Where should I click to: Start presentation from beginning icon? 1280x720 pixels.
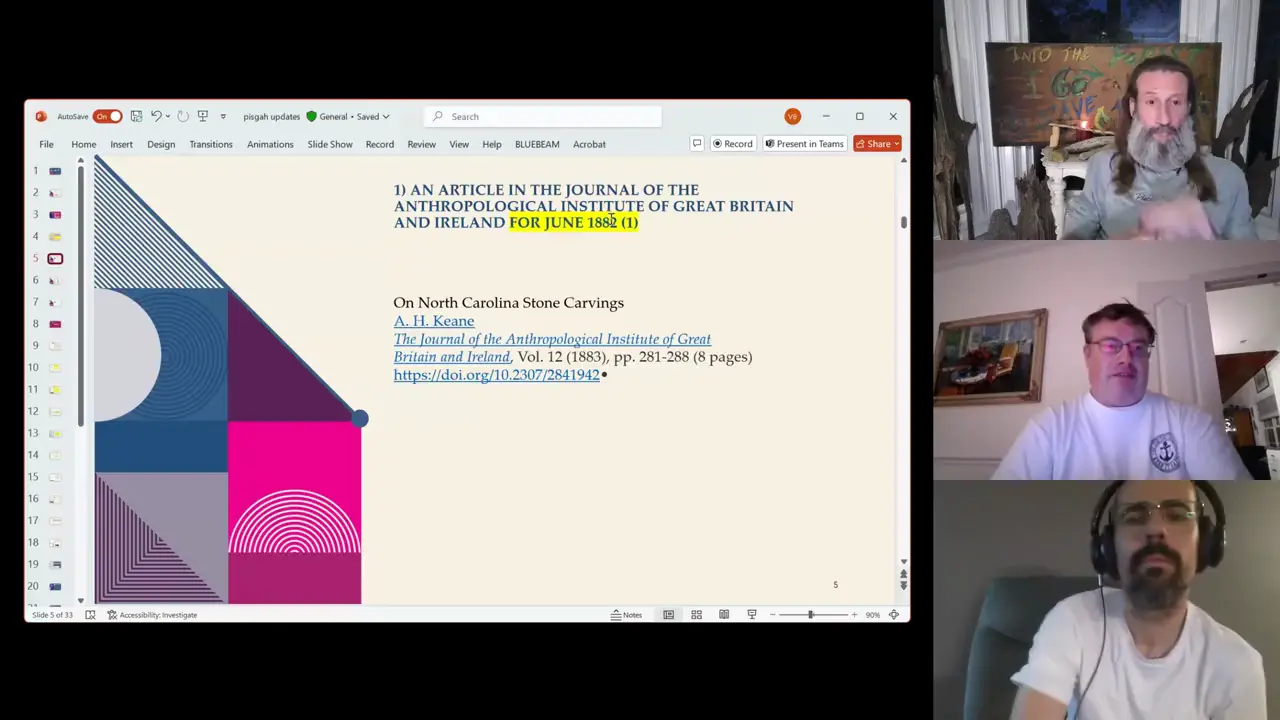point(203,116)
